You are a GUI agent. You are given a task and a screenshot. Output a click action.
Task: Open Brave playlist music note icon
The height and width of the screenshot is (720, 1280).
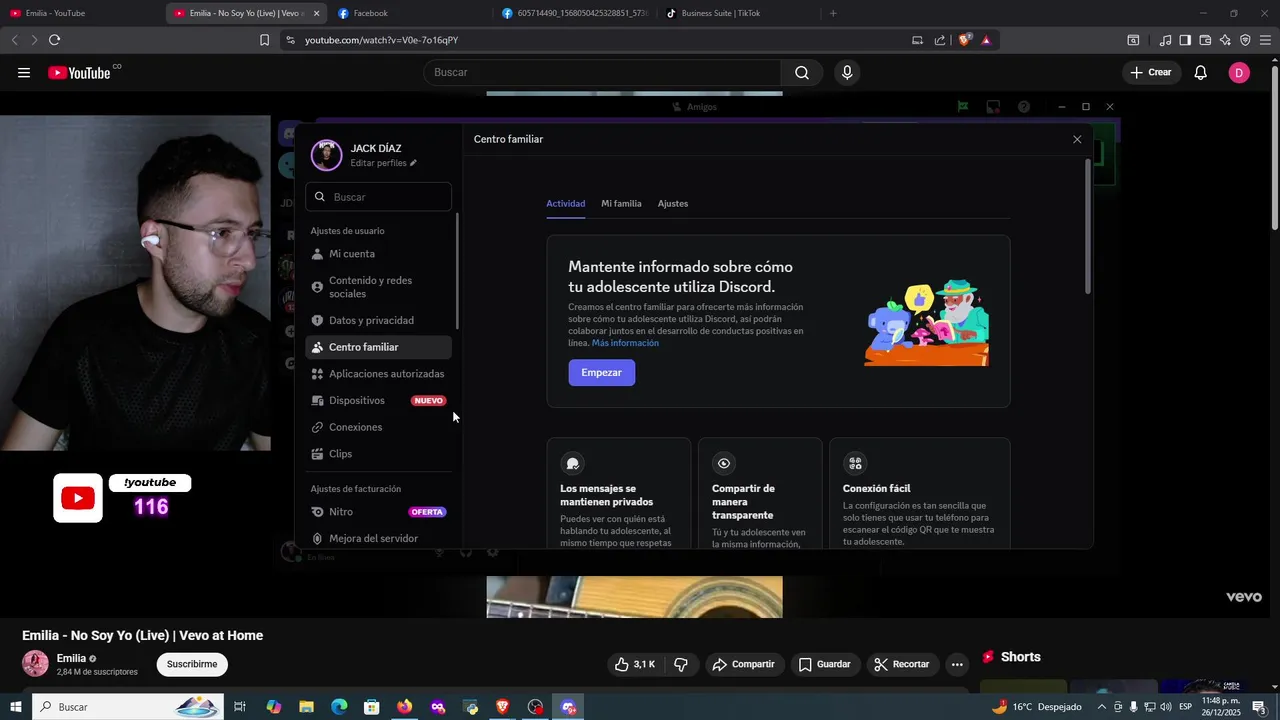point(1165,40)
